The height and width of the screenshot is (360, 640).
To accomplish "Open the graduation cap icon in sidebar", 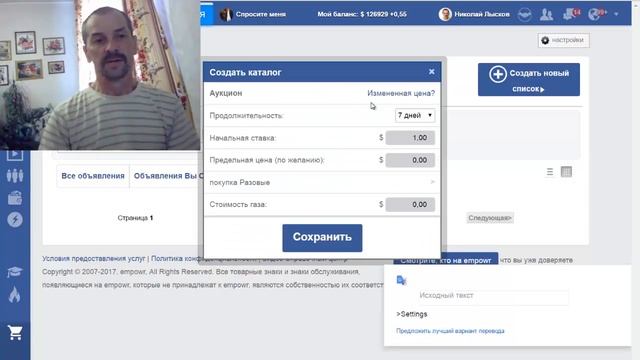I will click(x=15, y=272).
